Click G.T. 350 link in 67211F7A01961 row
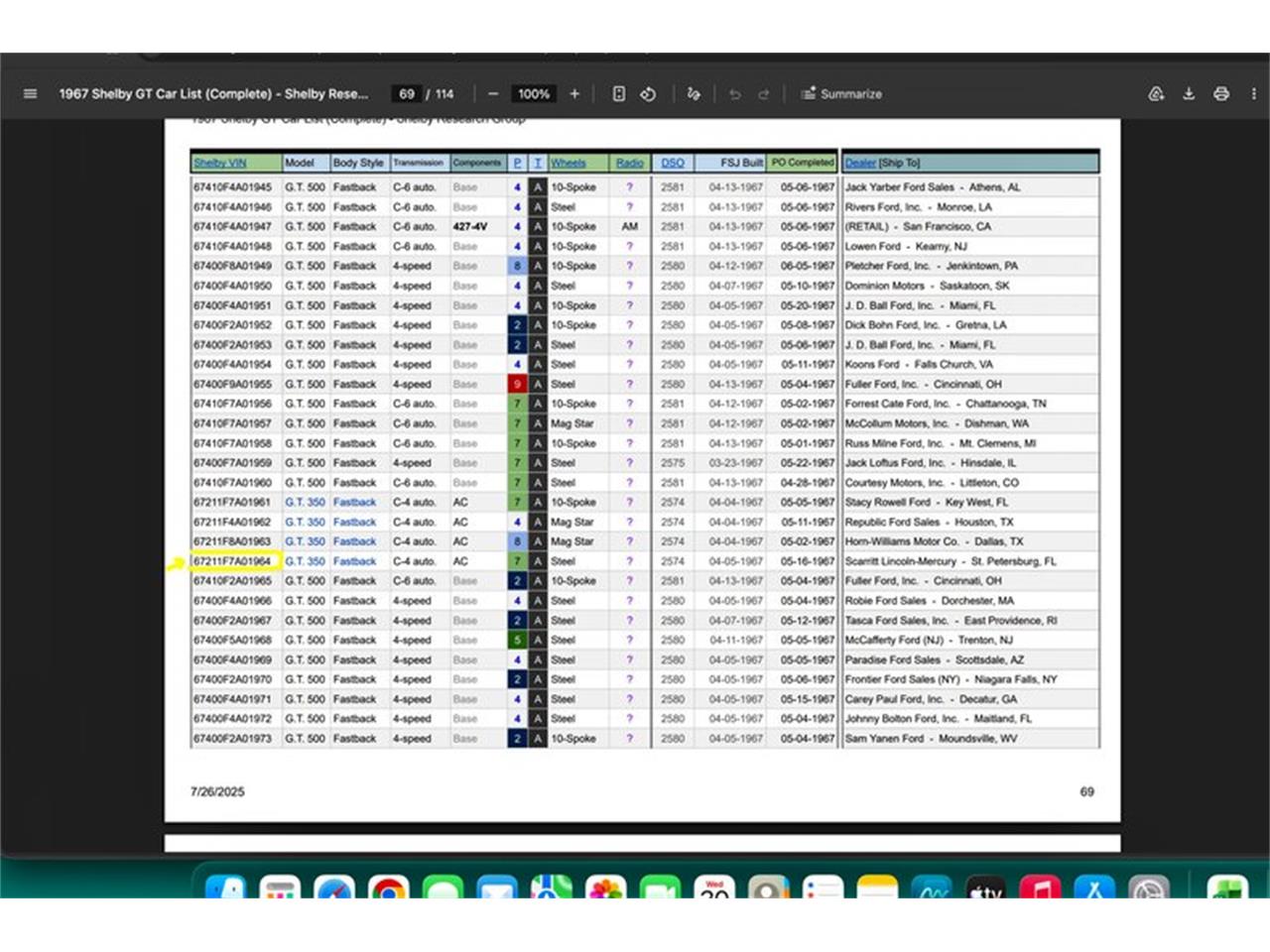 click(x=305, y=503)
